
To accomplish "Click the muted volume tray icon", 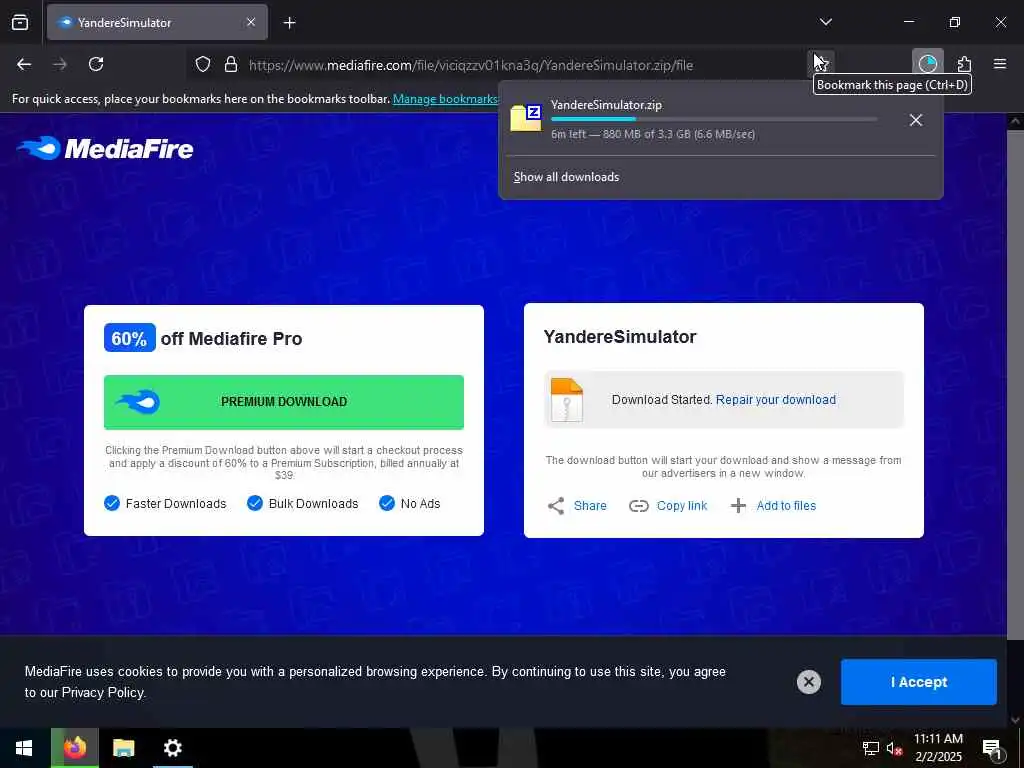I will [x=894, y=748].
